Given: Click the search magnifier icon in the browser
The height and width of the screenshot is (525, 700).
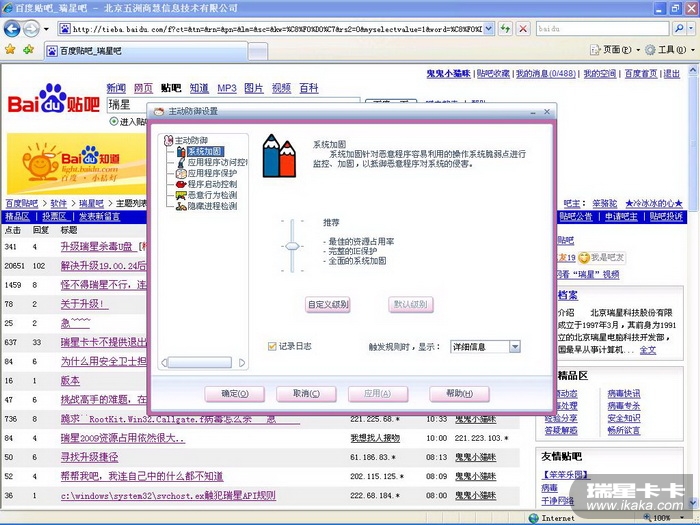Looking at the screenshot, I should pyautogui.click(x=679, y=29).
